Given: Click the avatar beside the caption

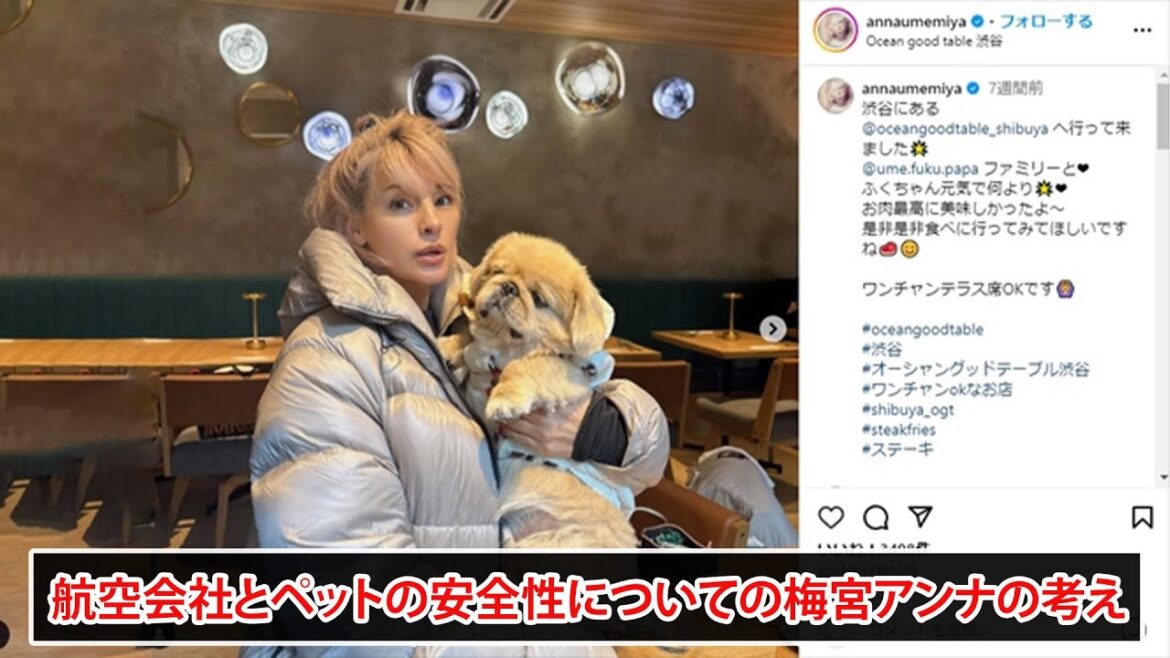Looking at the screenshot, I should (x=835, y=95).
